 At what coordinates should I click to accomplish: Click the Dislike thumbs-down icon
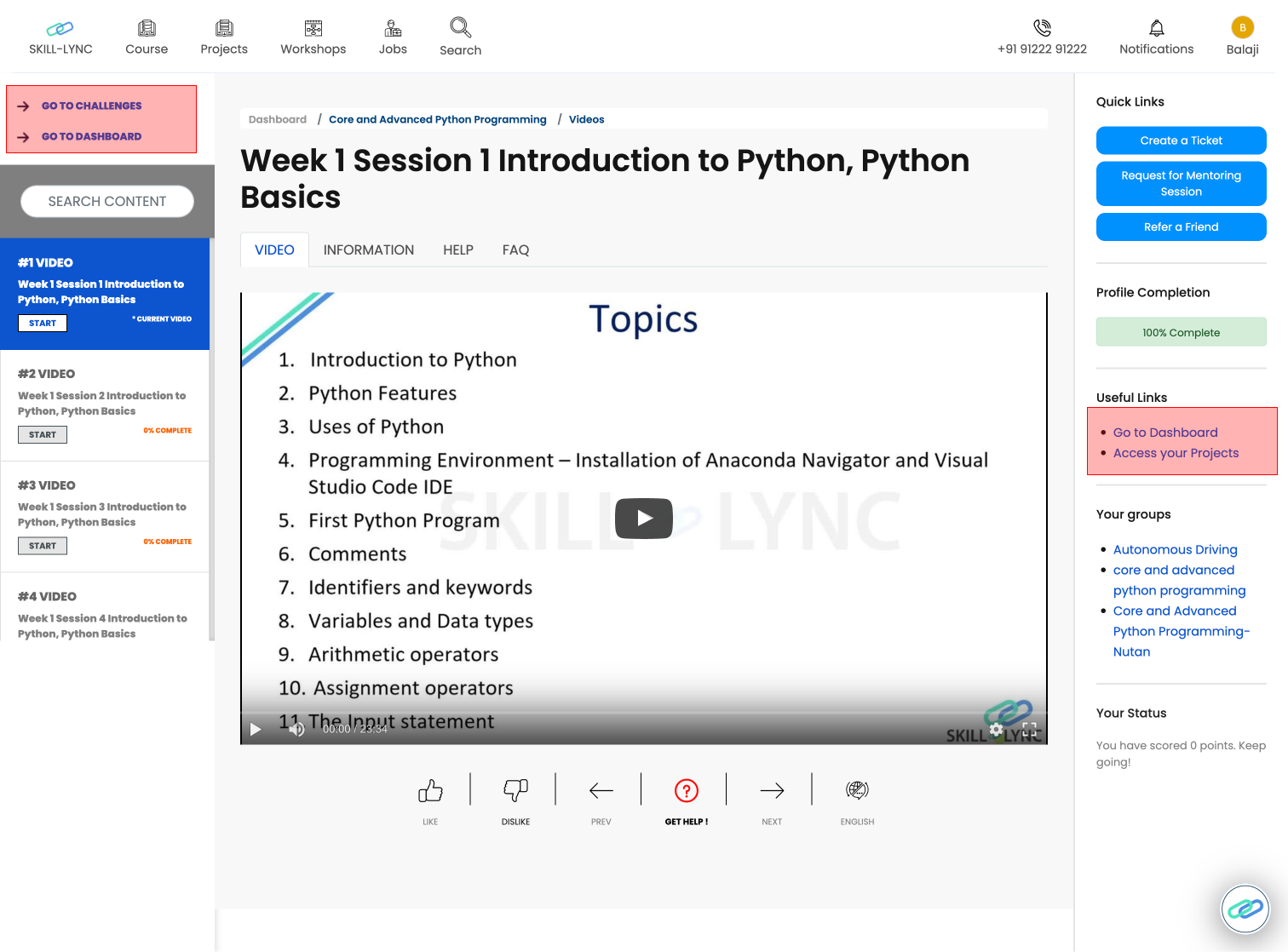[515, 790]
